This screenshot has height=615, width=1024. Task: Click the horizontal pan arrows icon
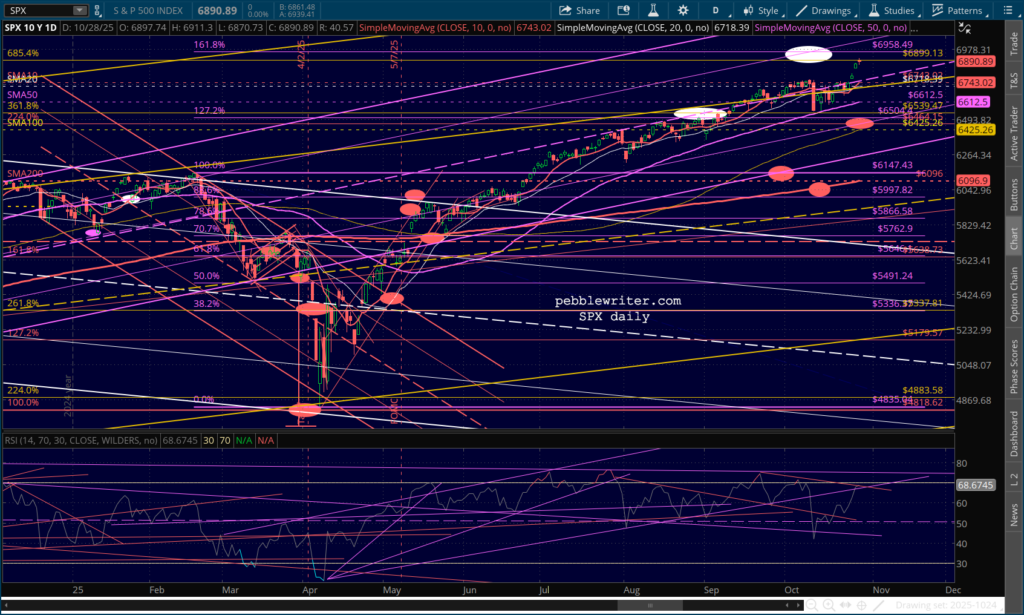845,605
